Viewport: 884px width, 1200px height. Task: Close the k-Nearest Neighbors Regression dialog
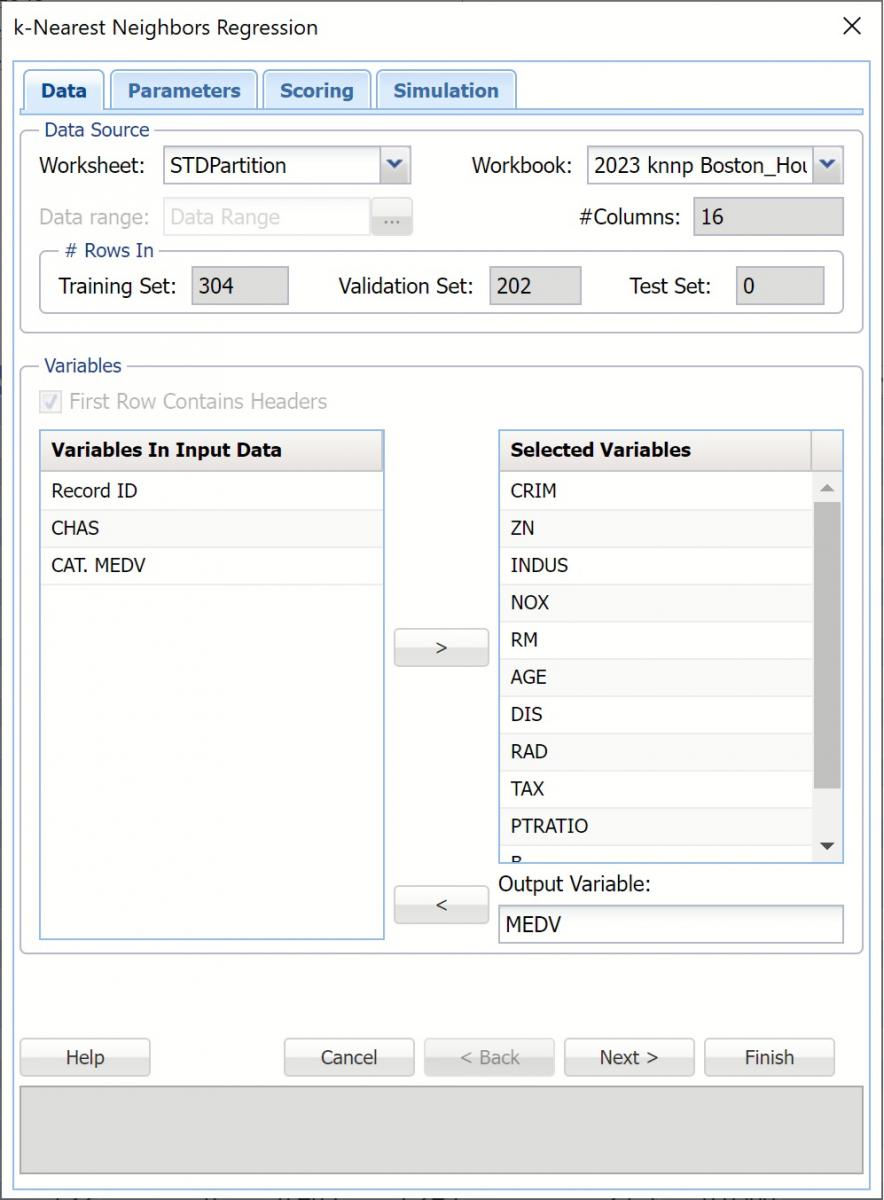click(x=851, y=27)
